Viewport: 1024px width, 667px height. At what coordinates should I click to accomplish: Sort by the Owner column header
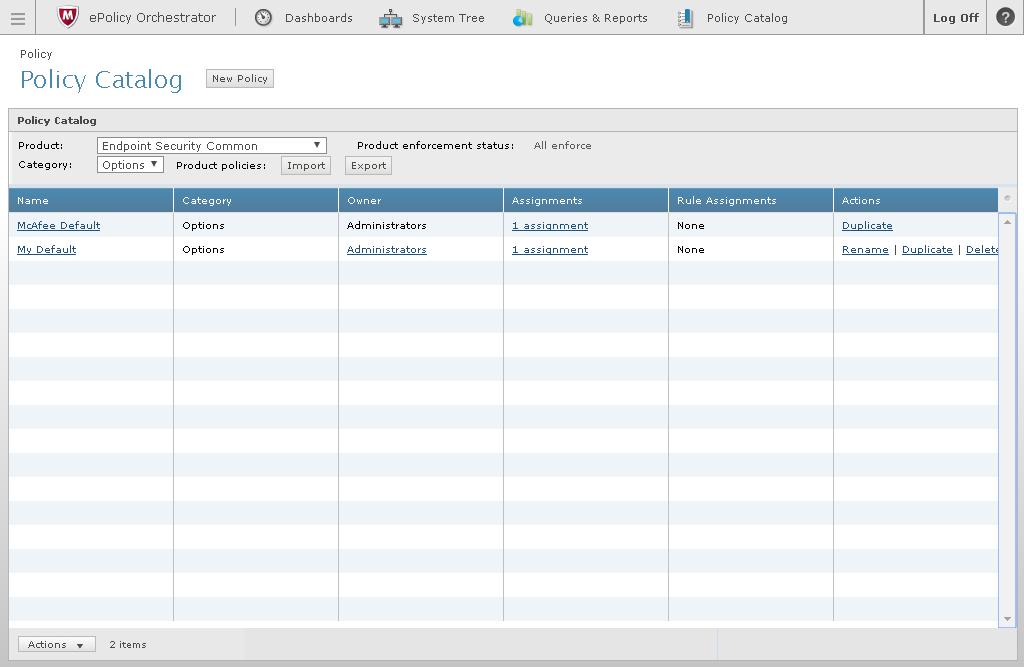tap(421, 201)
